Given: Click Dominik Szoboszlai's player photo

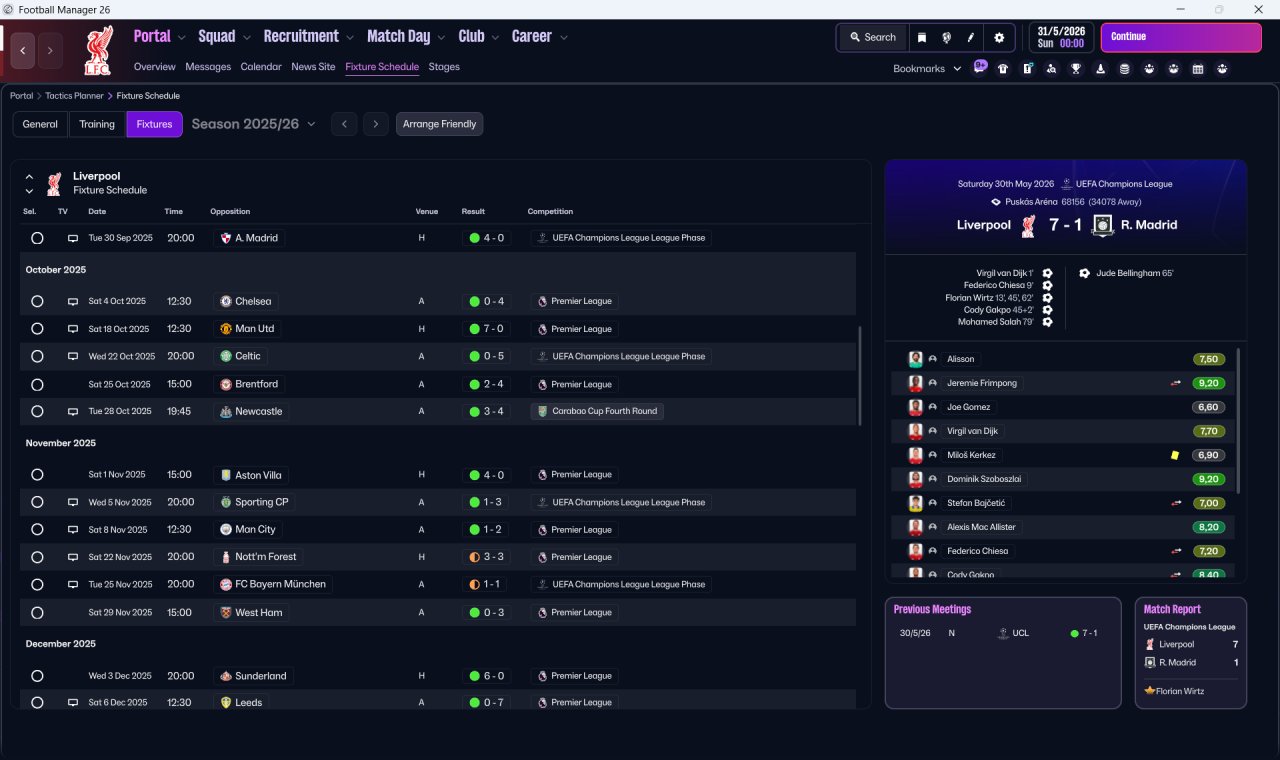Looking at the screenshot, I should [915, 479].
